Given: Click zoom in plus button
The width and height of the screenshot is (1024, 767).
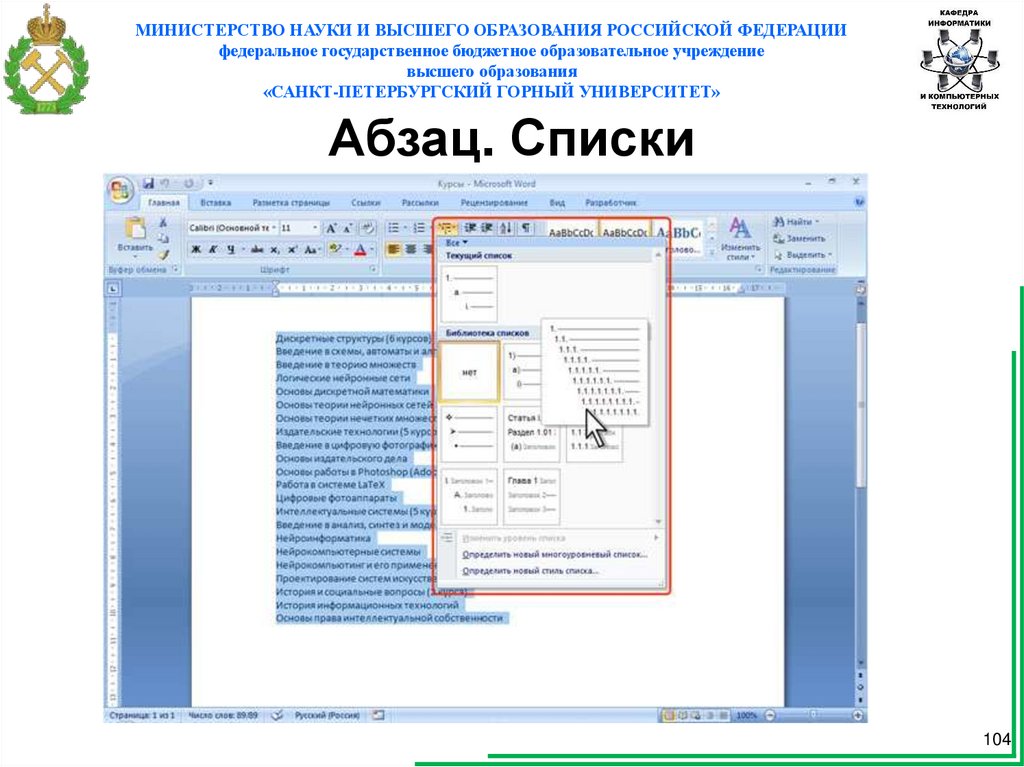Looking at the screenshot, I should click(x=857, y=715).
